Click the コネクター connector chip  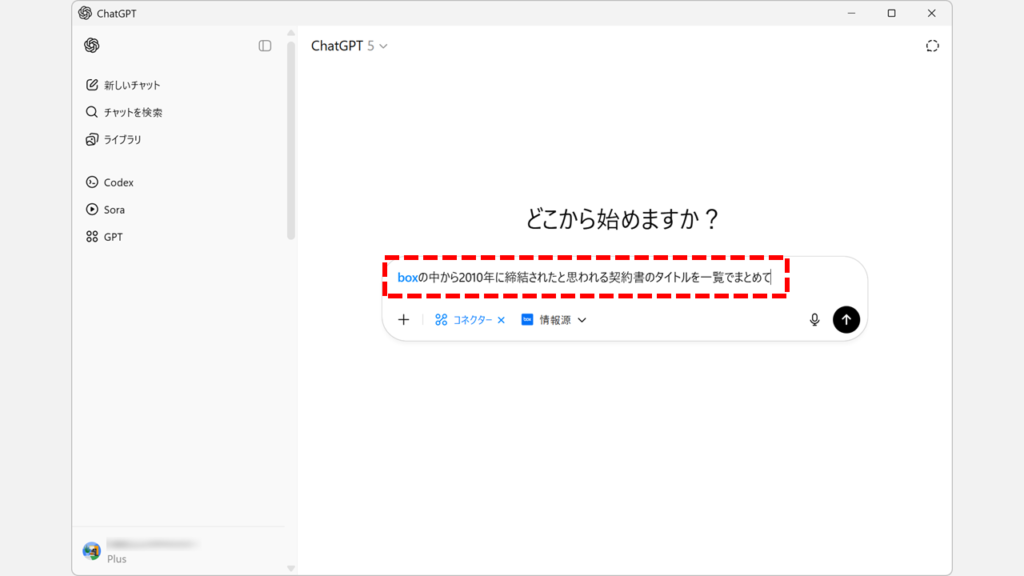tap(464, 320)
